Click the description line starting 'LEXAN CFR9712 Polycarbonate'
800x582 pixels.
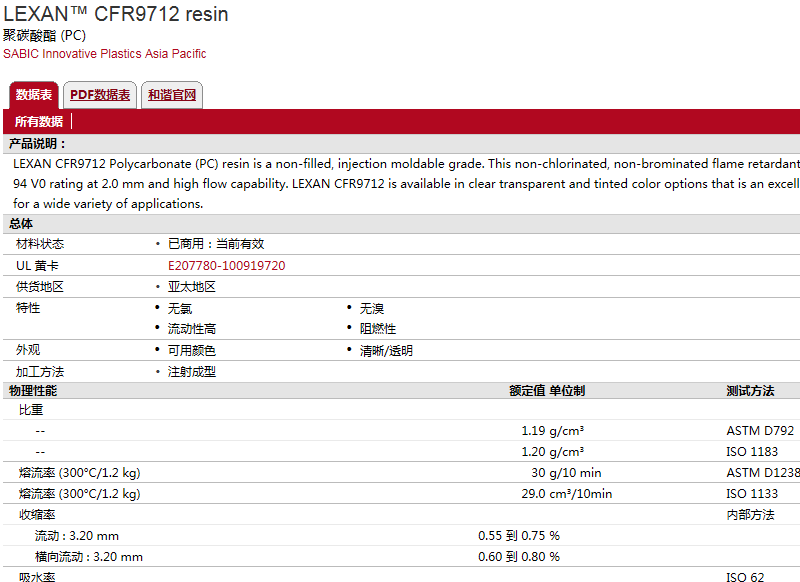click(406, 164)
